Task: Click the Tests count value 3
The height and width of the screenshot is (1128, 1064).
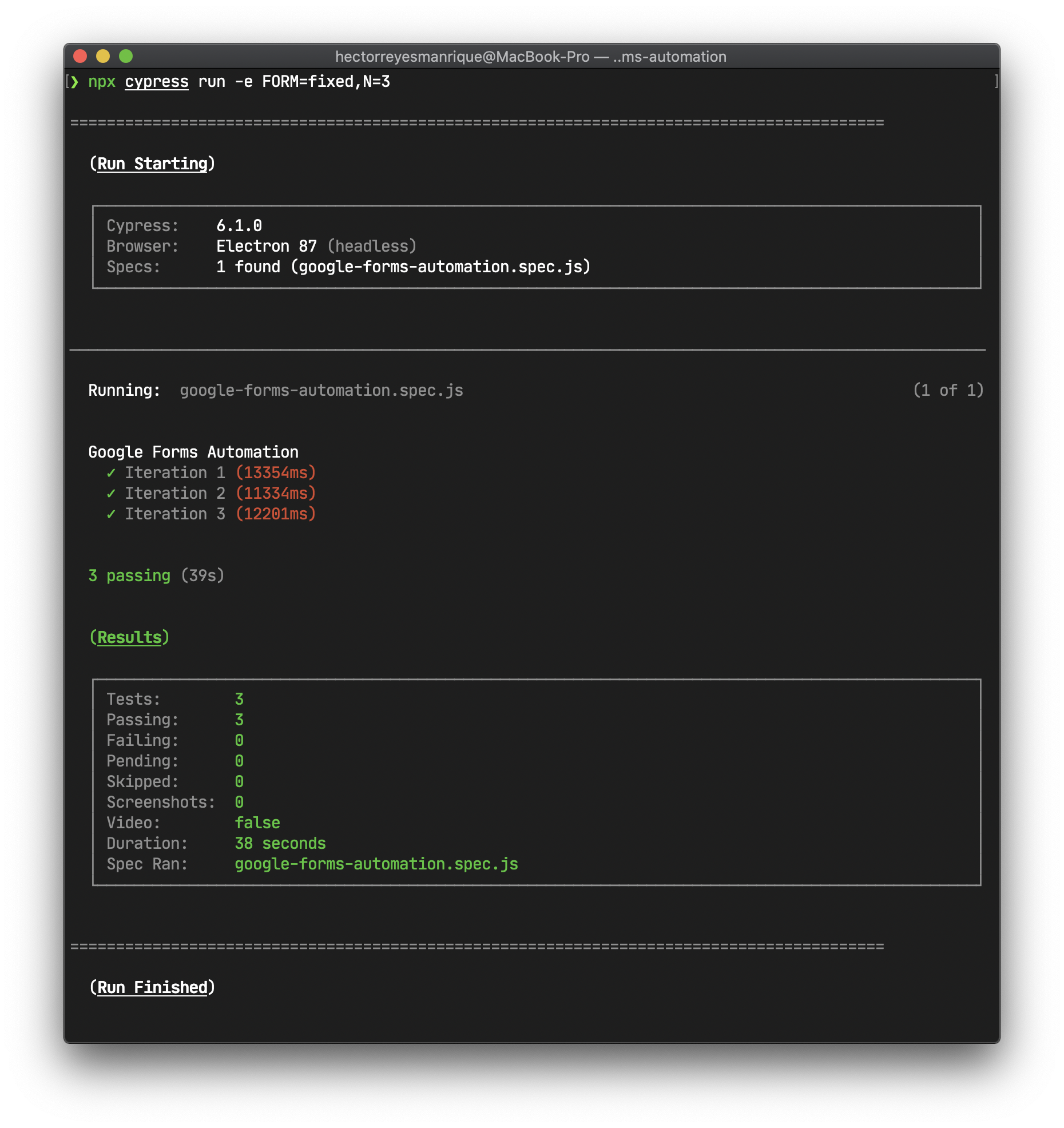Action: pyautogui.click(x=239, y=699)
